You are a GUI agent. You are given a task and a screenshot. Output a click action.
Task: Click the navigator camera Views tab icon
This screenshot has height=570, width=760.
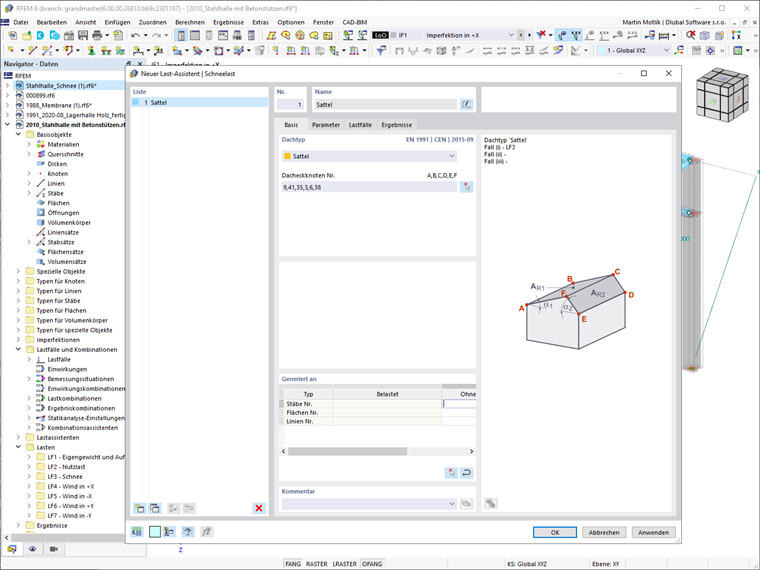pyautogui.click(x=53, y=549)
